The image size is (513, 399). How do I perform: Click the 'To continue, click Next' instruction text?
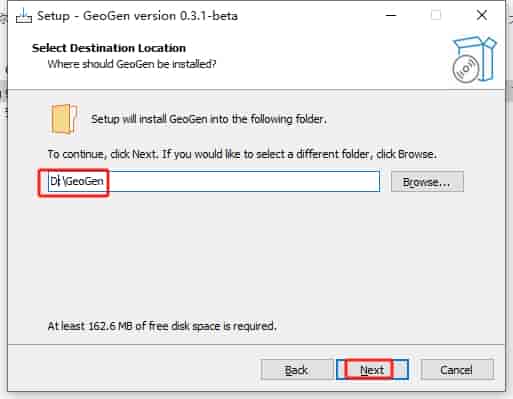[242, 154]
